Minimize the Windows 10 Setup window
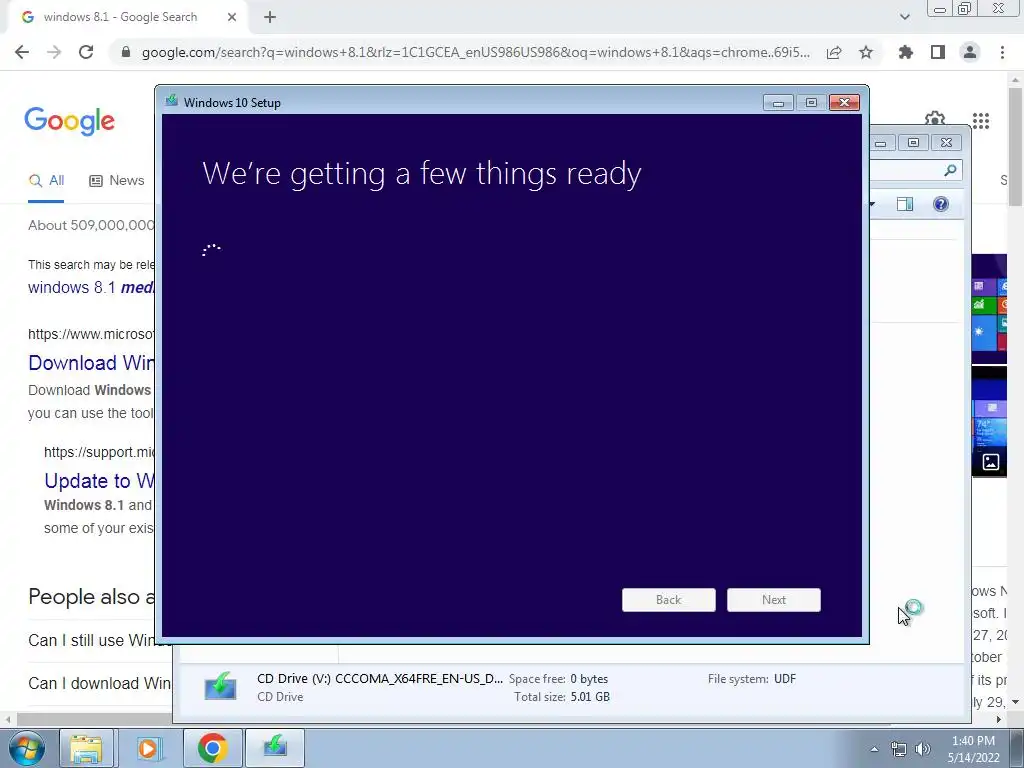The image size is (1024, 768). 778,103
